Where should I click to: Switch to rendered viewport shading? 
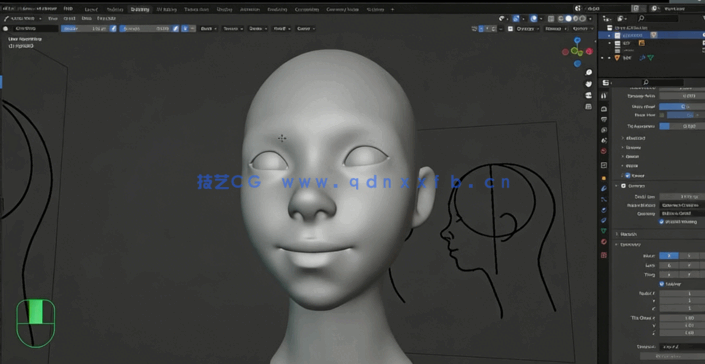583,18
